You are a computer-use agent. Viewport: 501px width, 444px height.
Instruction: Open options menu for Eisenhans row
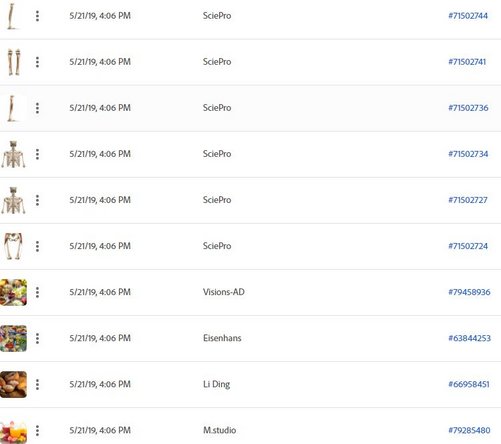tap(37, 338)
